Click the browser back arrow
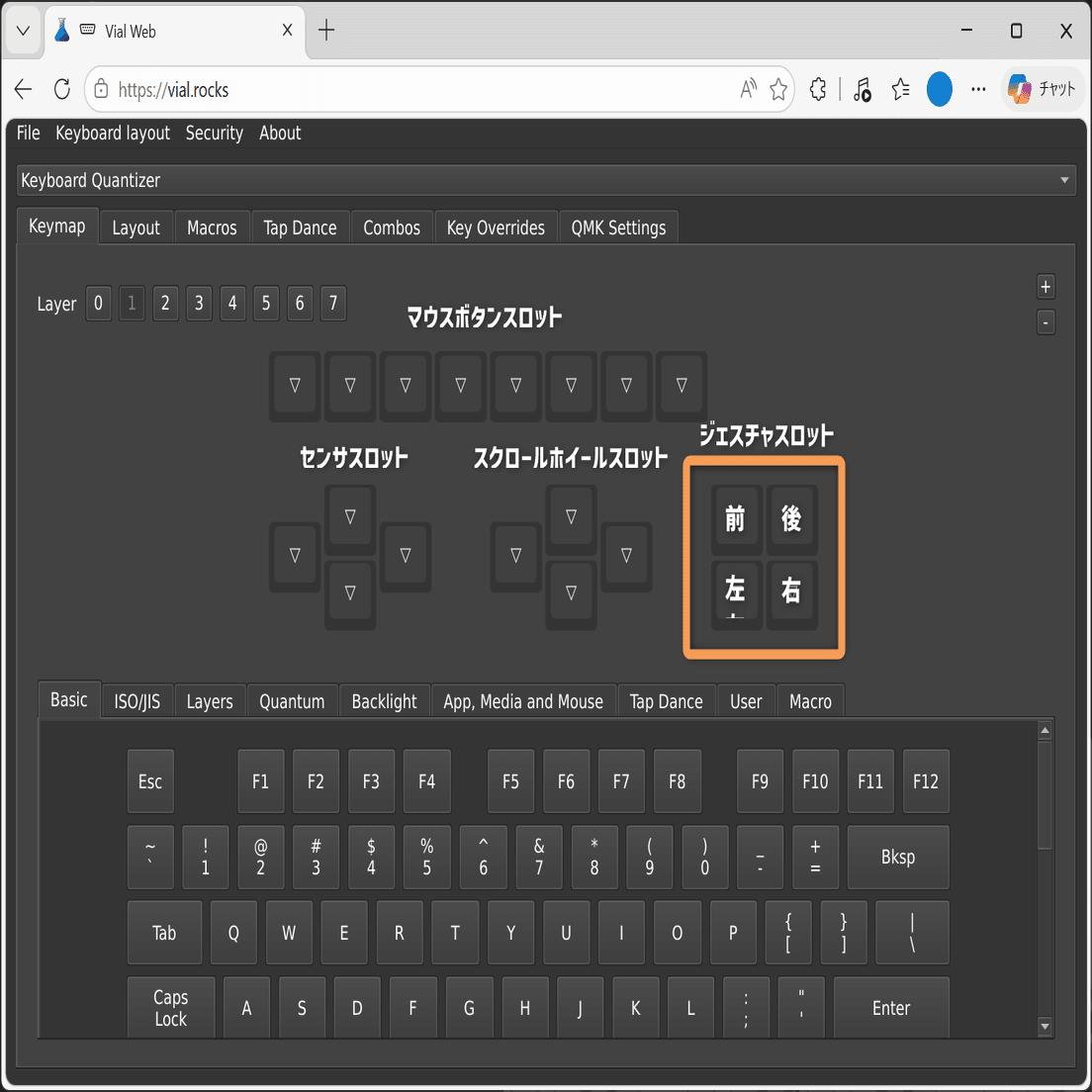Screen dimensions: 1092x1092 [x=23, y=89]
